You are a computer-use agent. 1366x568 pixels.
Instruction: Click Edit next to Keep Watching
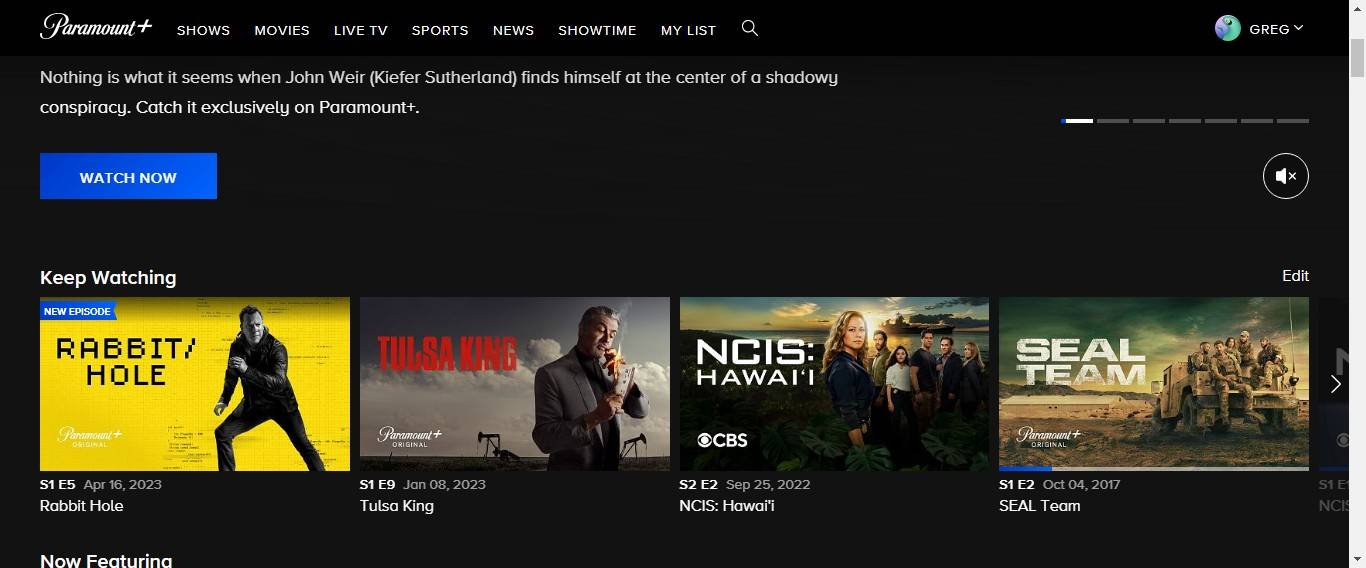(x=1295, y=276)
